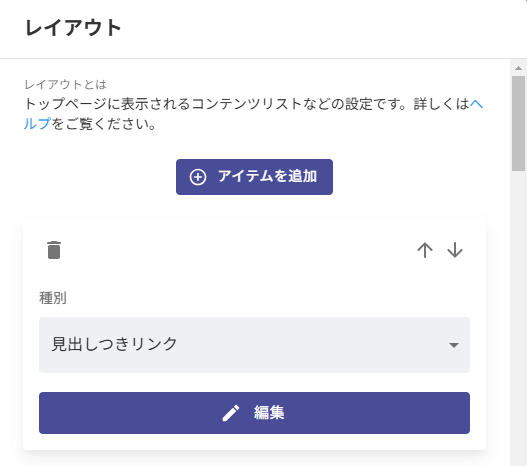
Task: Open the ルプ help link on second line
Action: 37,124
